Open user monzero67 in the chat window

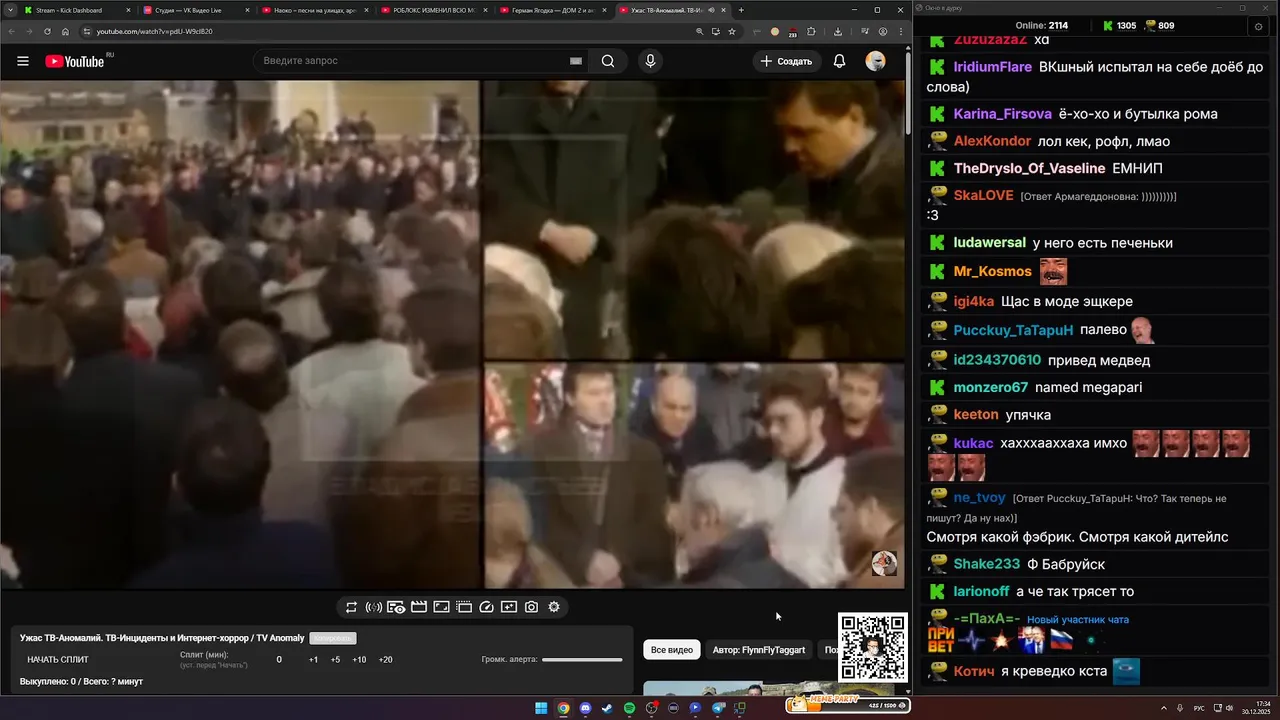pyautogui.click(x=990, y=387)
